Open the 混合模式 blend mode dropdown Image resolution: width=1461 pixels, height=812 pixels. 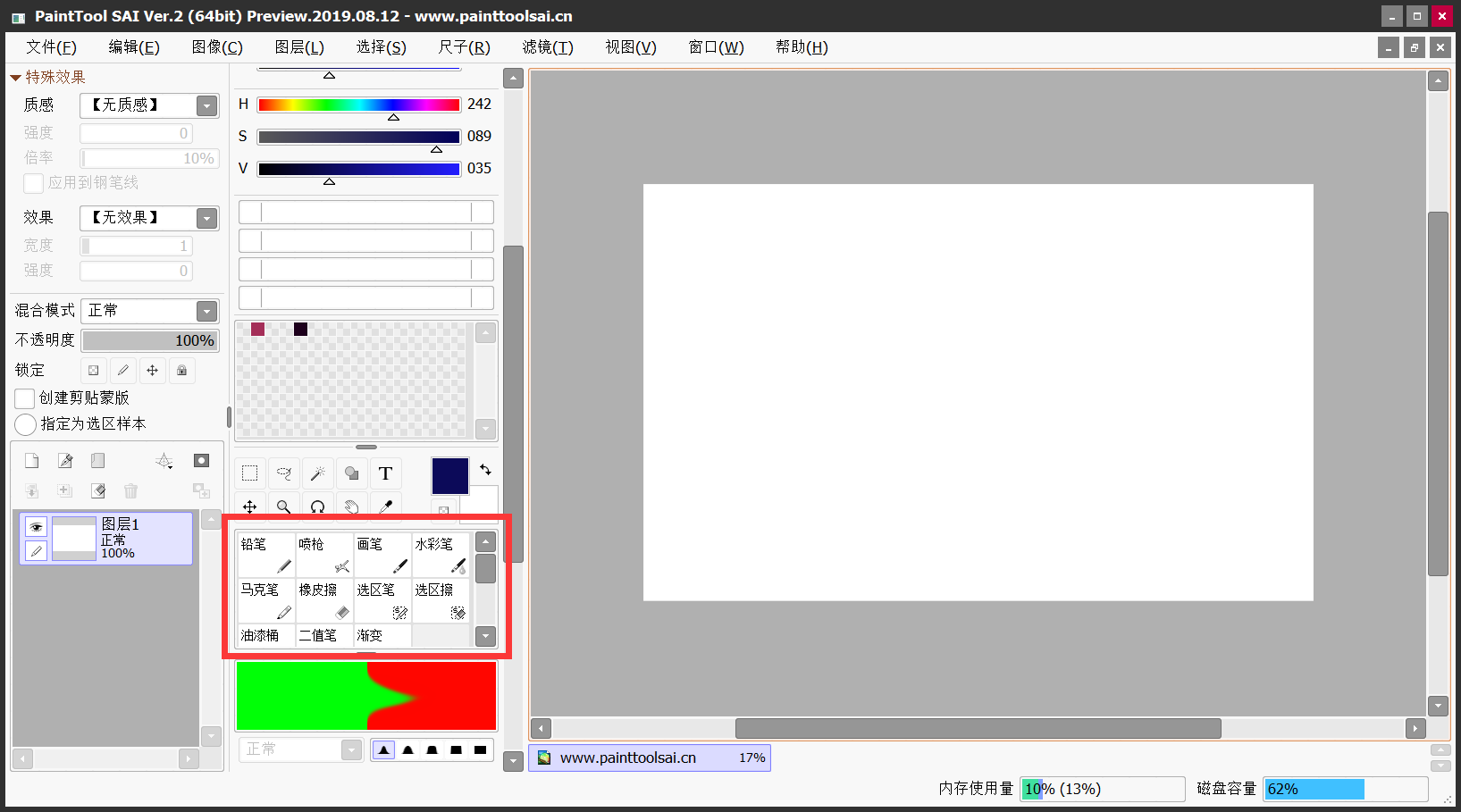[206, 311]
